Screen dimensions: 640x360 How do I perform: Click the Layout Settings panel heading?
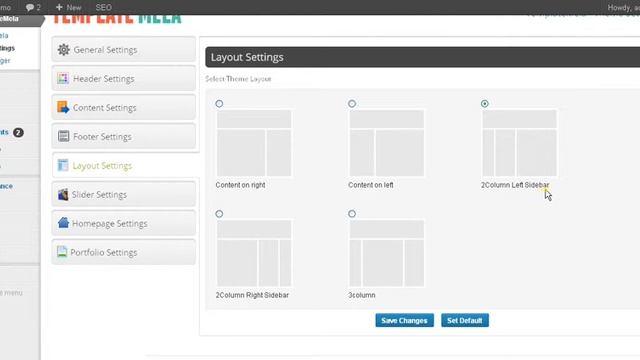point(422,57)
